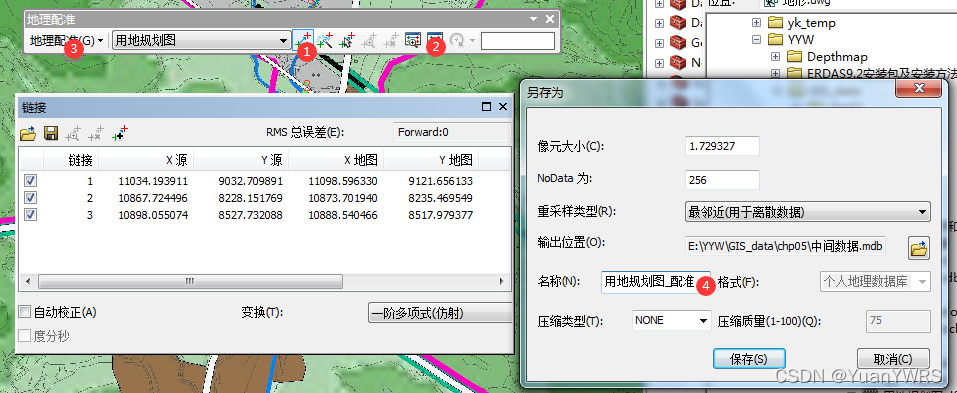Click the Auto Registration wand icon
Image resolution: width=957 pixels, height=393 pixels.
pyautogui.click(x=325, y=41)
